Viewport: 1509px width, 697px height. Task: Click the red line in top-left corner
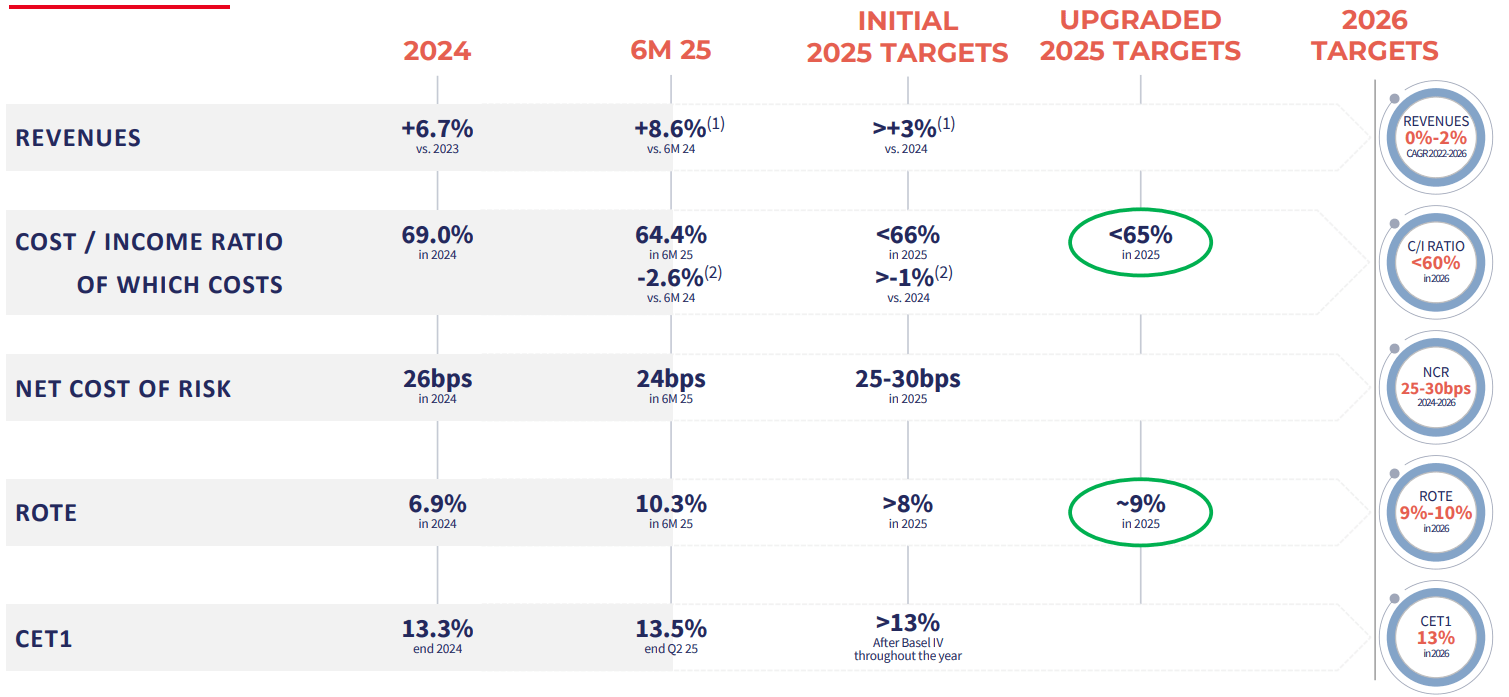[x=115, y=6]
